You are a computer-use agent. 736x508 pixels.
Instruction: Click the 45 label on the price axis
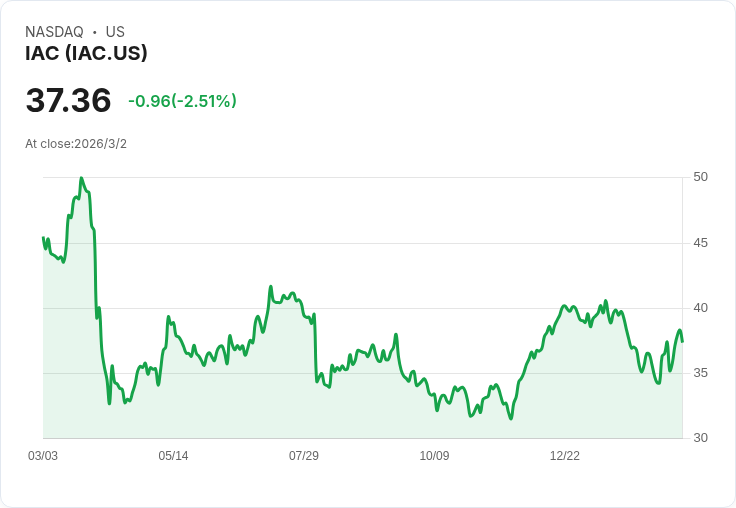click(701, 243)
